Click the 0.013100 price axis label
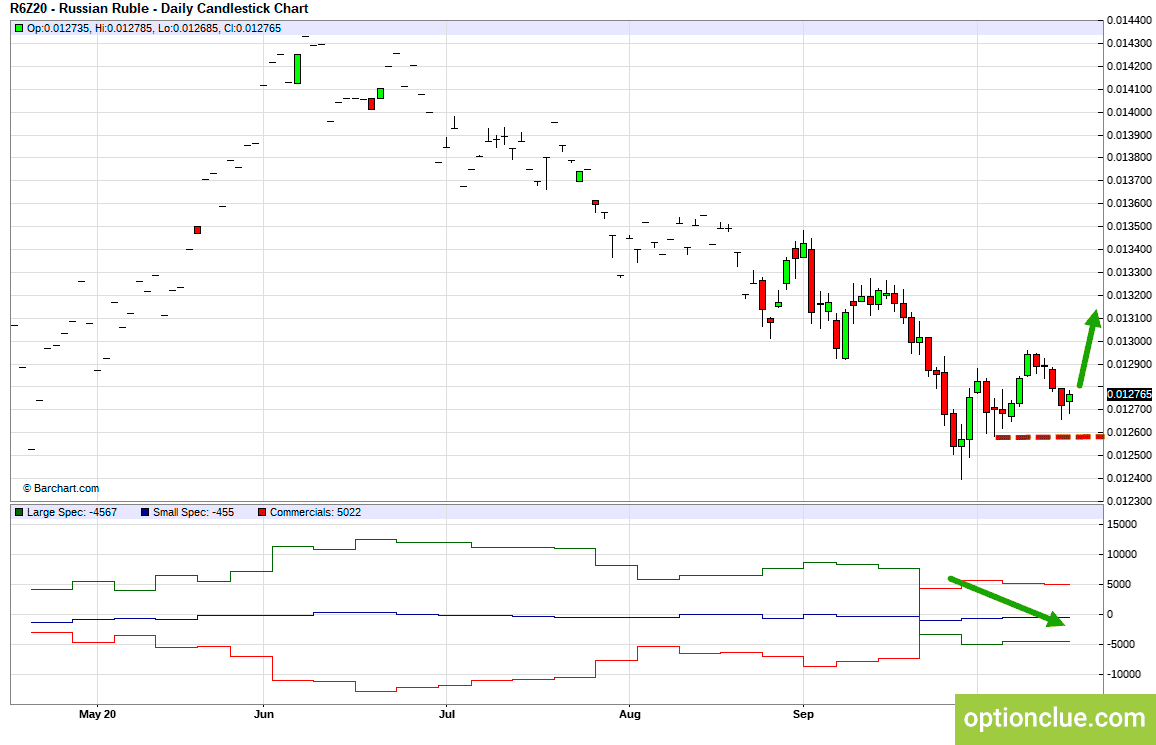1156x745 pixels. tap(1129, 318)
